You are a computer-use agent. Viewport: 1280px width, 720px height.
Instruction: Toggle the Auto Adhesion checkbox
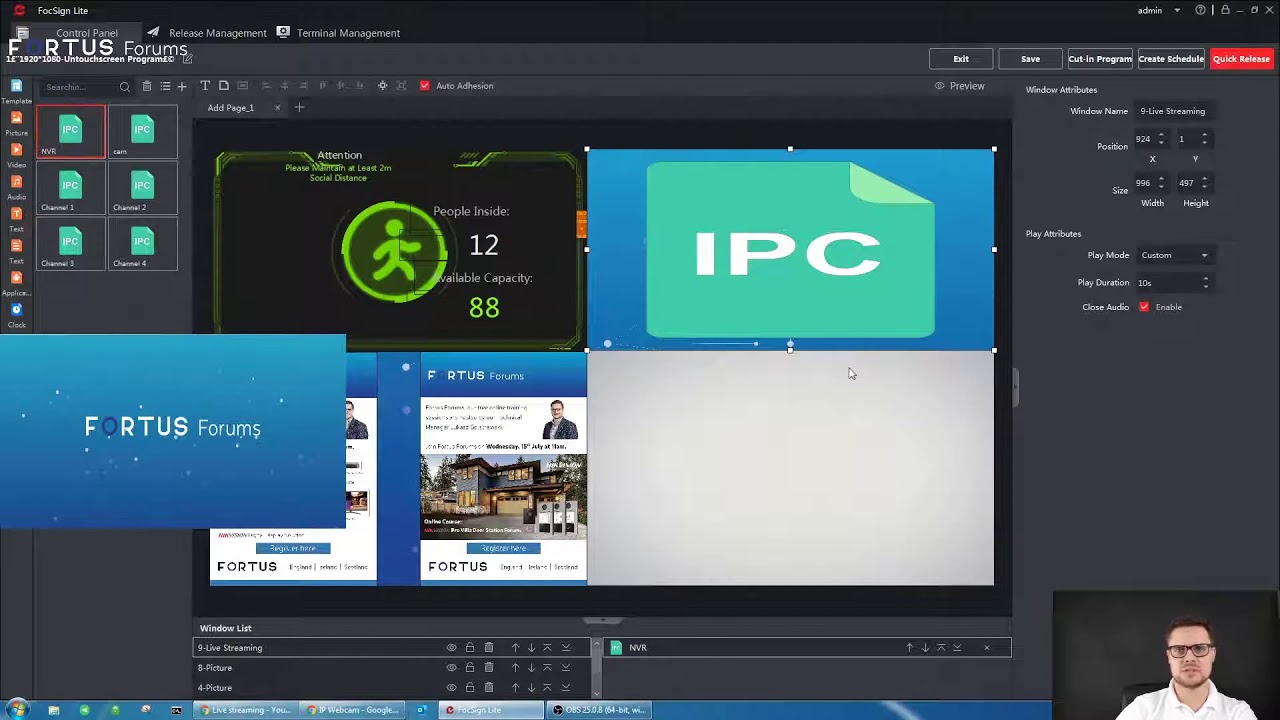(425, 86)
